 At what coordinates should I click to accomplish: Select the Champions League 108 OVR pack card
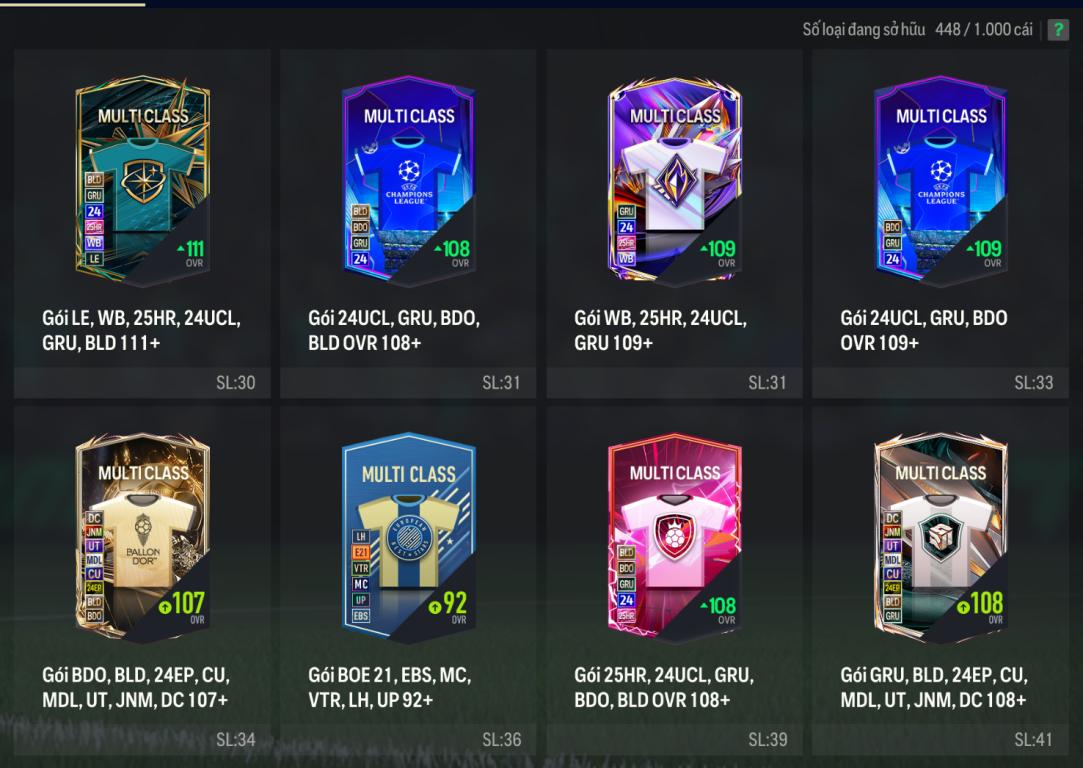point(409,182)
